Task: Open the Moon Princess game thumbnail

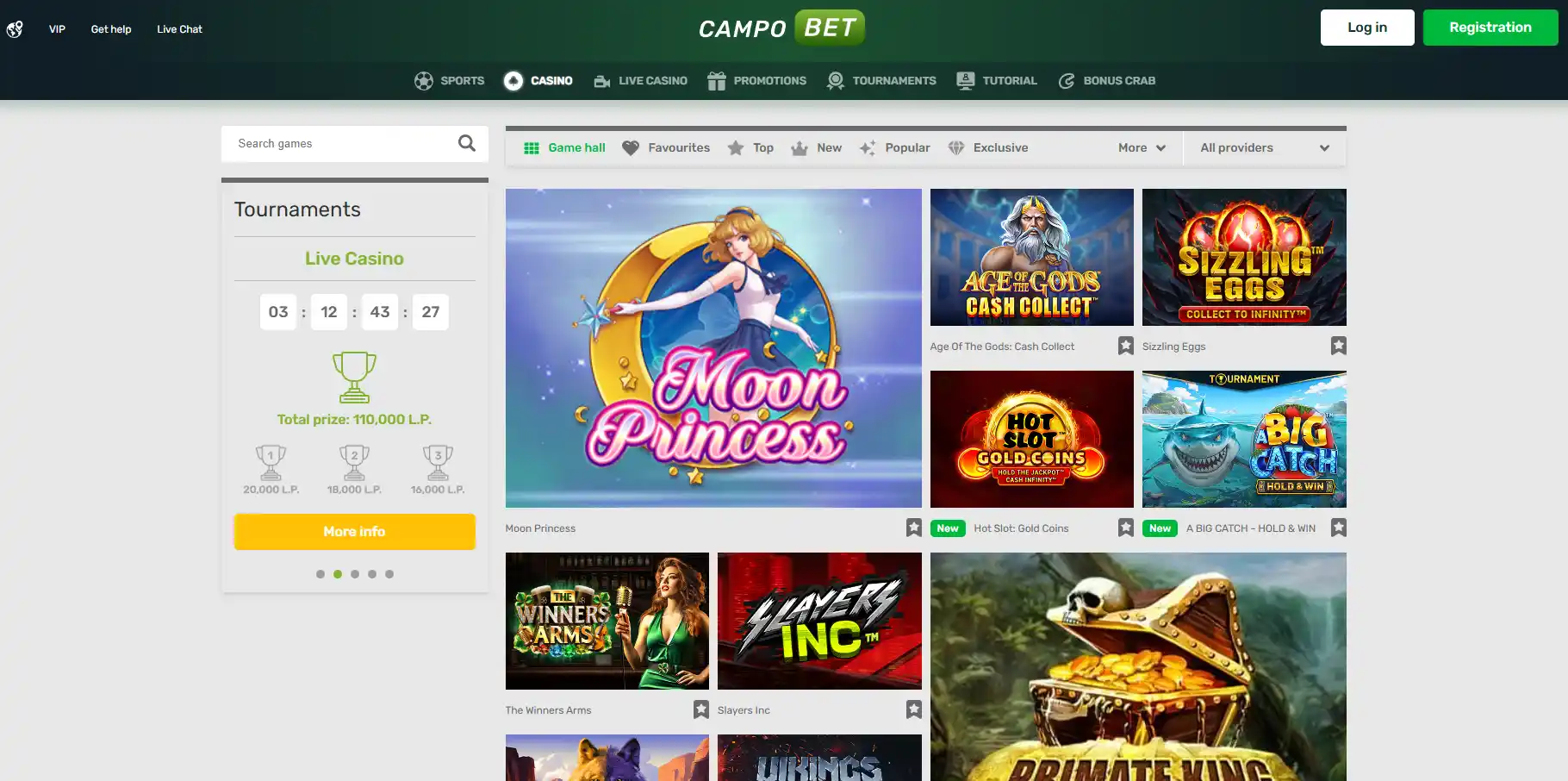Action: (713, 348)
